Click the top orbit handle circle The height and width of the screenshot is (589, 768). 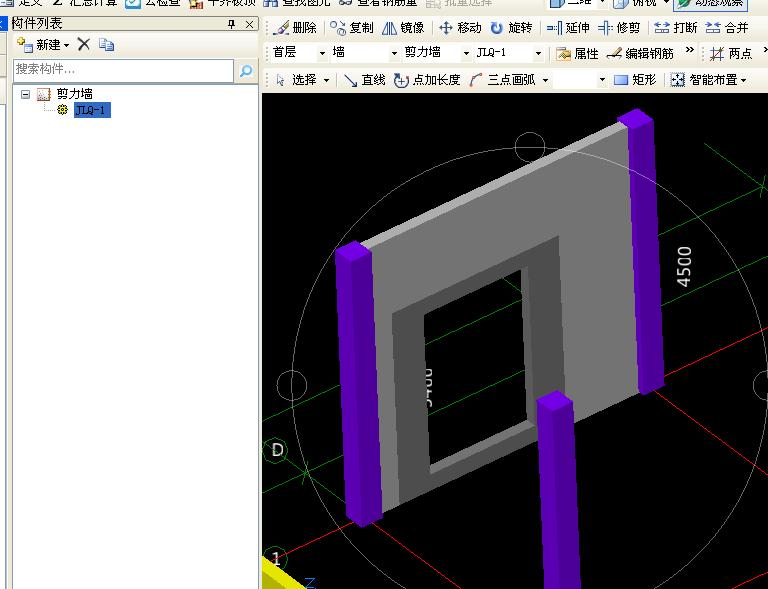tap(530, 147)
